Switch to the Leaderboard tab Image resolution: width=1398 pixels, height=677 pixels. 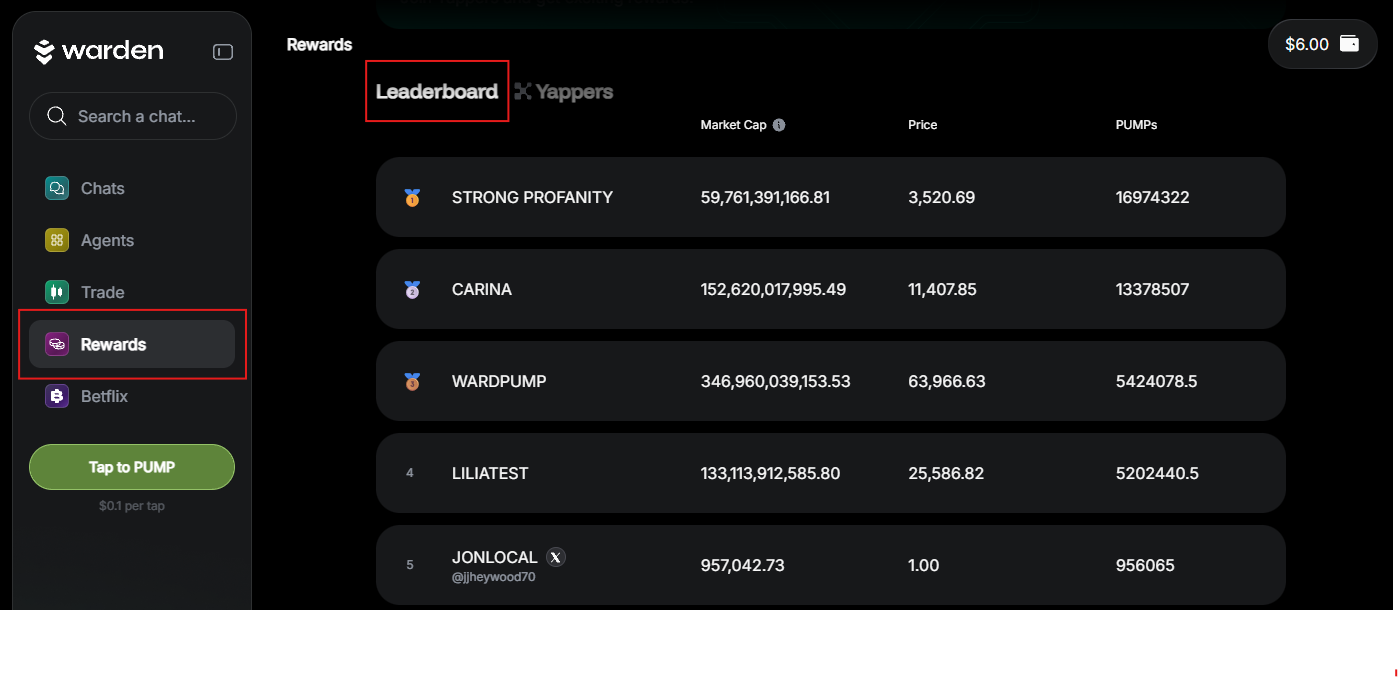[437, 92]
